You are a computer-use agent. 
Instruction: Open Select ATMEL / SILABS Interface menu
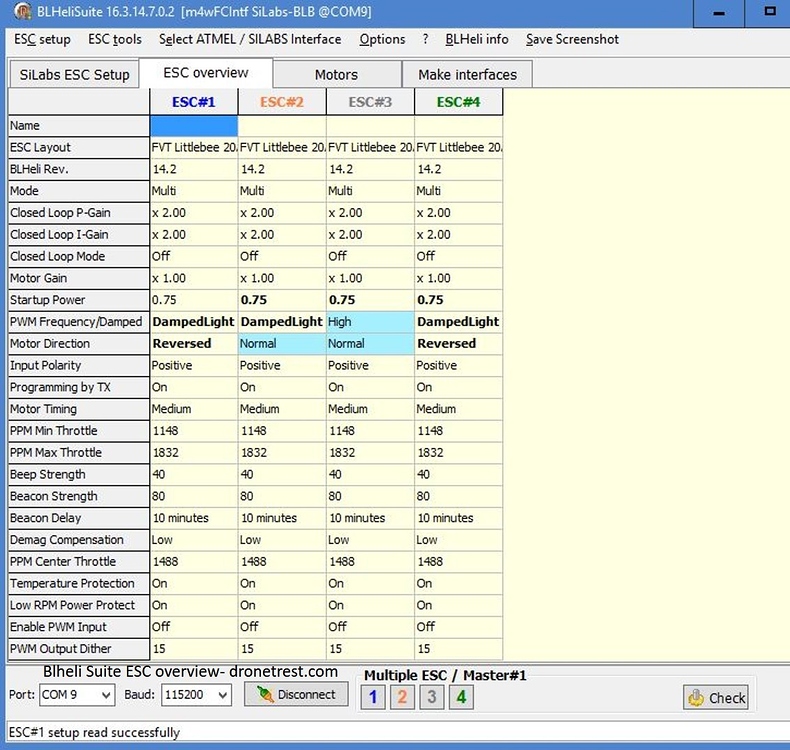[x=249, y=39]
